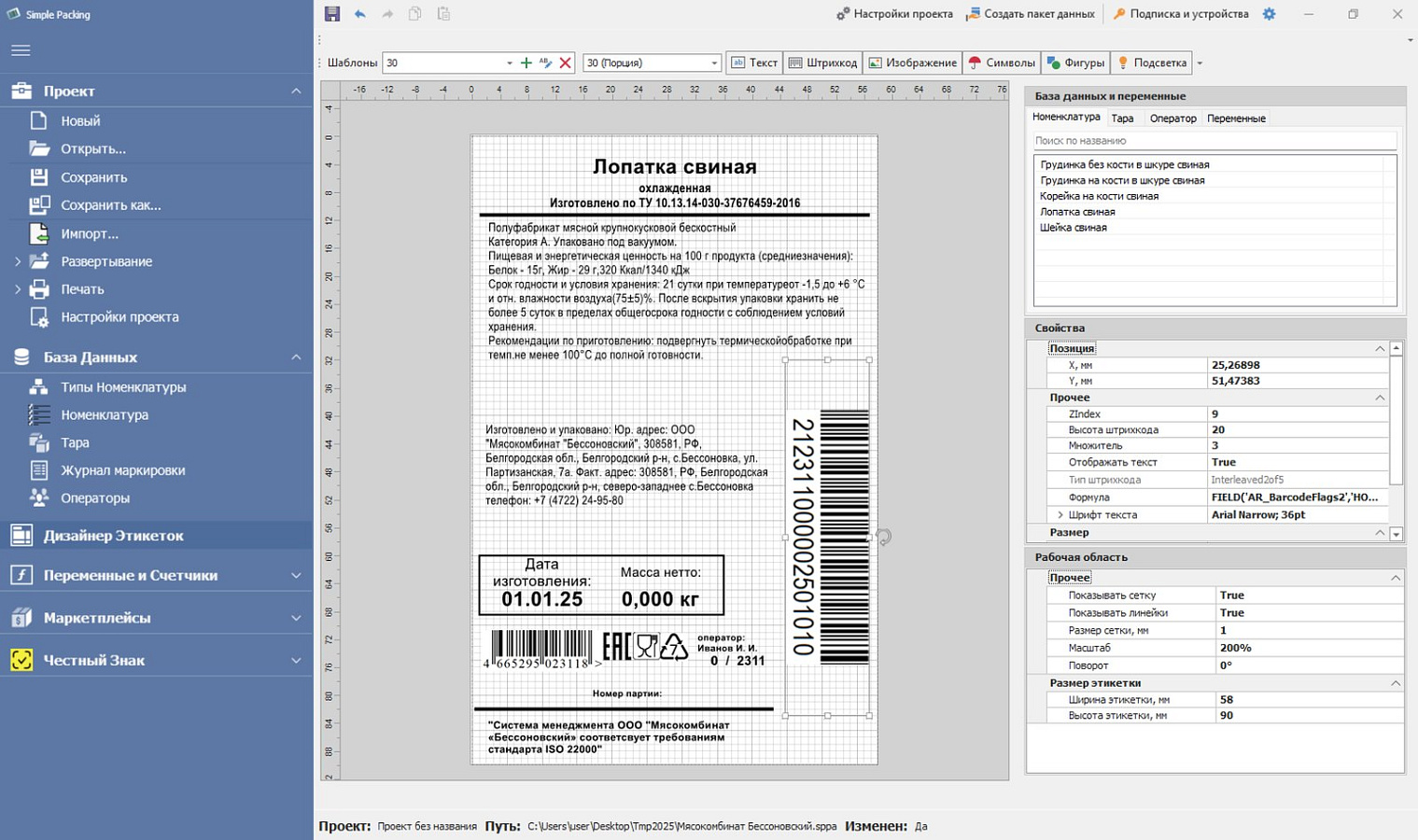Expand the Переменные и Счетчики section
This screenshot has height=840, width=1418.
point(296,576)
